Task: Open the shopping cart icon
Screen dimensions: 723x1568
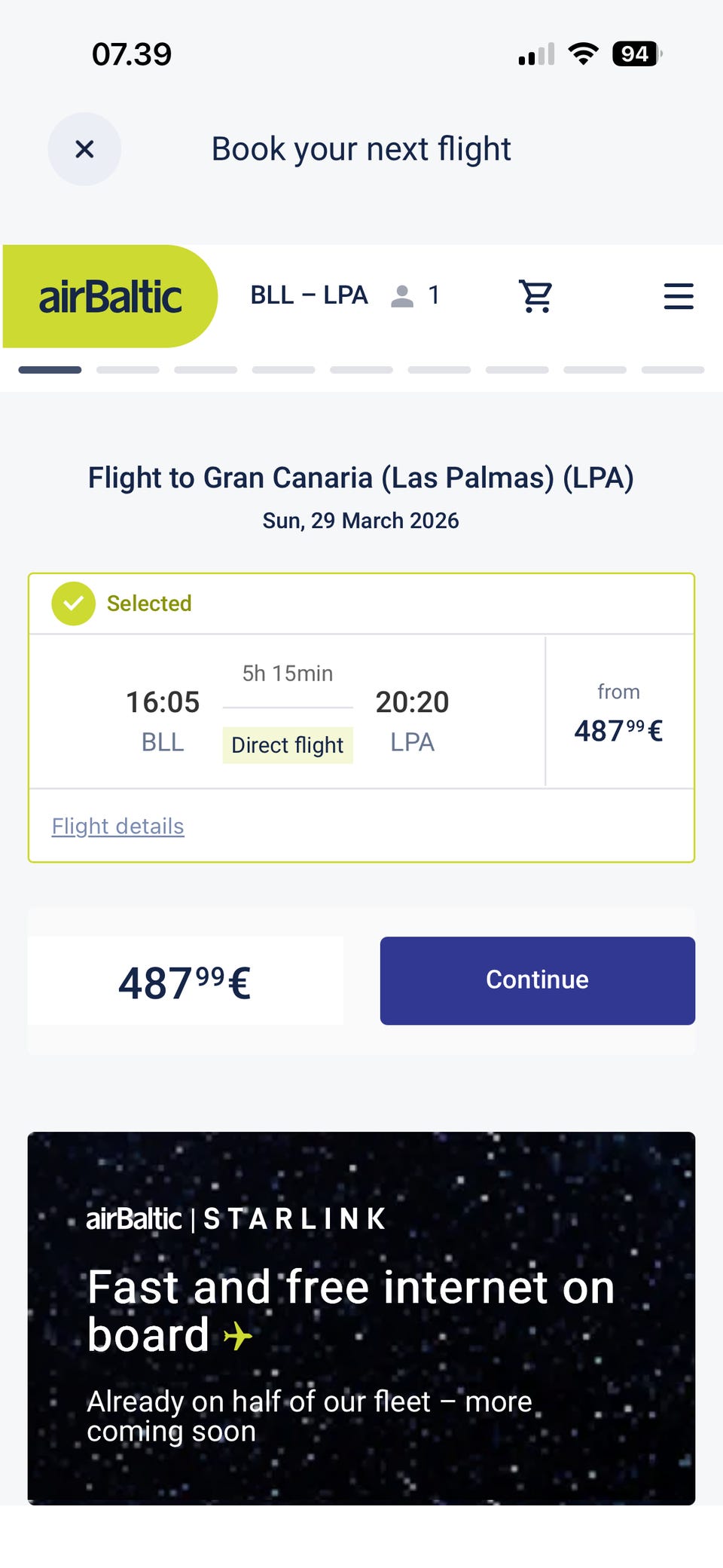Action: 535,296
